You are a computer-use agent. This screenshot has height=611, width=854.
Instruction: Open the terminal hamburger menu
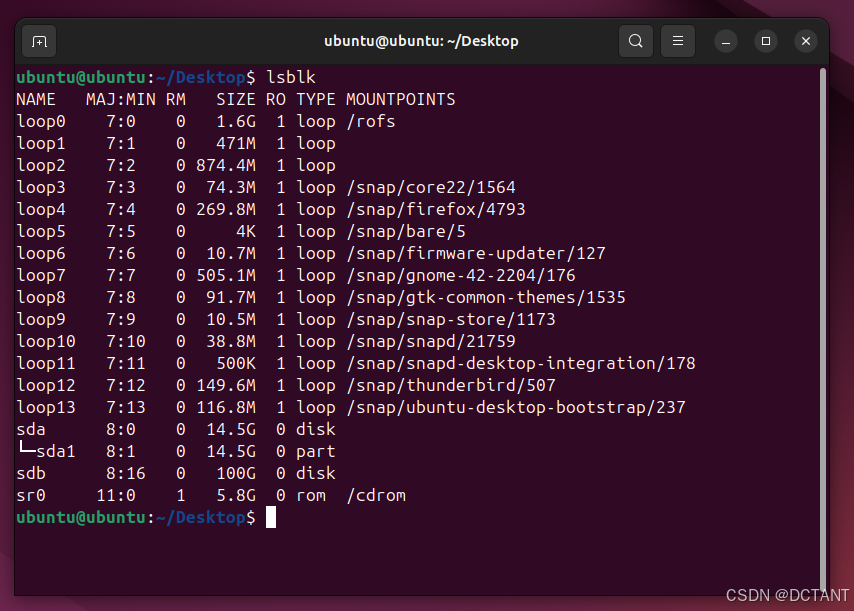pos(678,41)
